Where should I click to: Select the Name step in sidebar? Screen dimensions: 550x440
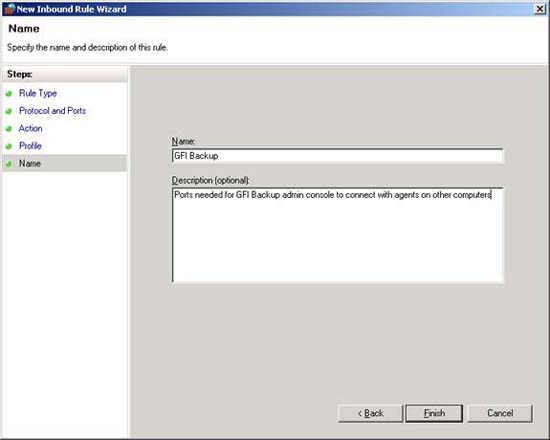click(x=30, y=164)
